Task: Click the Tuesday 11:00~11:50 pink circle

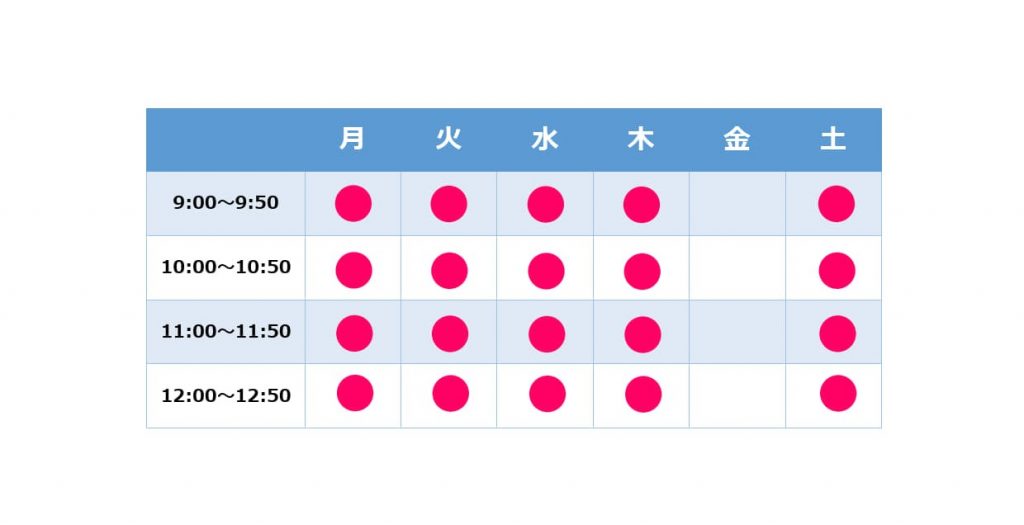Action: (450, 334)
